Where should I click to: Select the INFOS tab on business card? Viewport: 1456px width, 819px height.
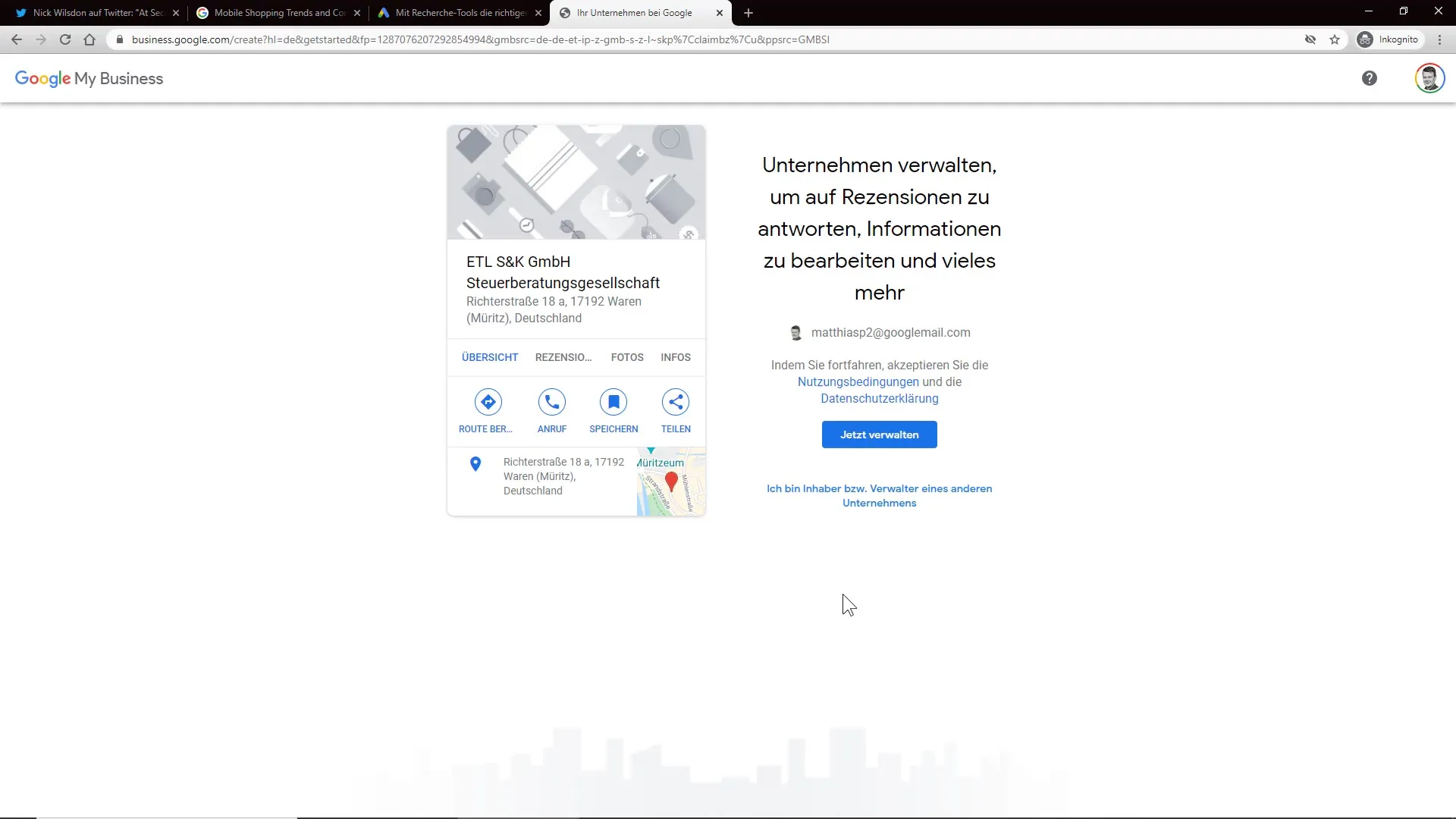(x=676, y=357)
